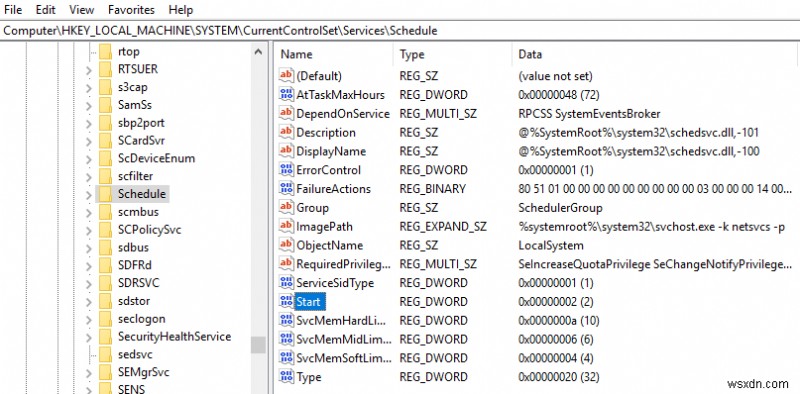
Task: Click the ErrorControl DWORD icon
Action: 286,170
